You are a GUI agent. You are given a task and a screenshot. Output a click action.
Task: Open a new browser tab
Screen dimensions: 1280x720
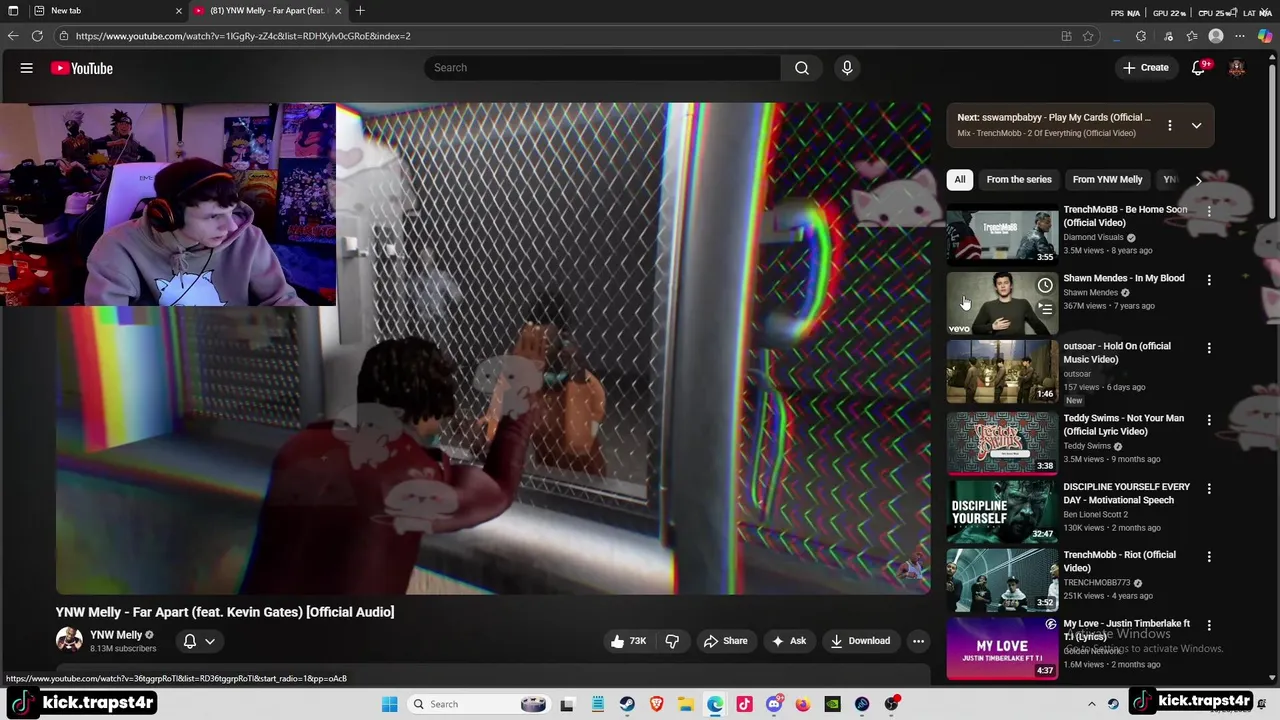tap(360, 11)
